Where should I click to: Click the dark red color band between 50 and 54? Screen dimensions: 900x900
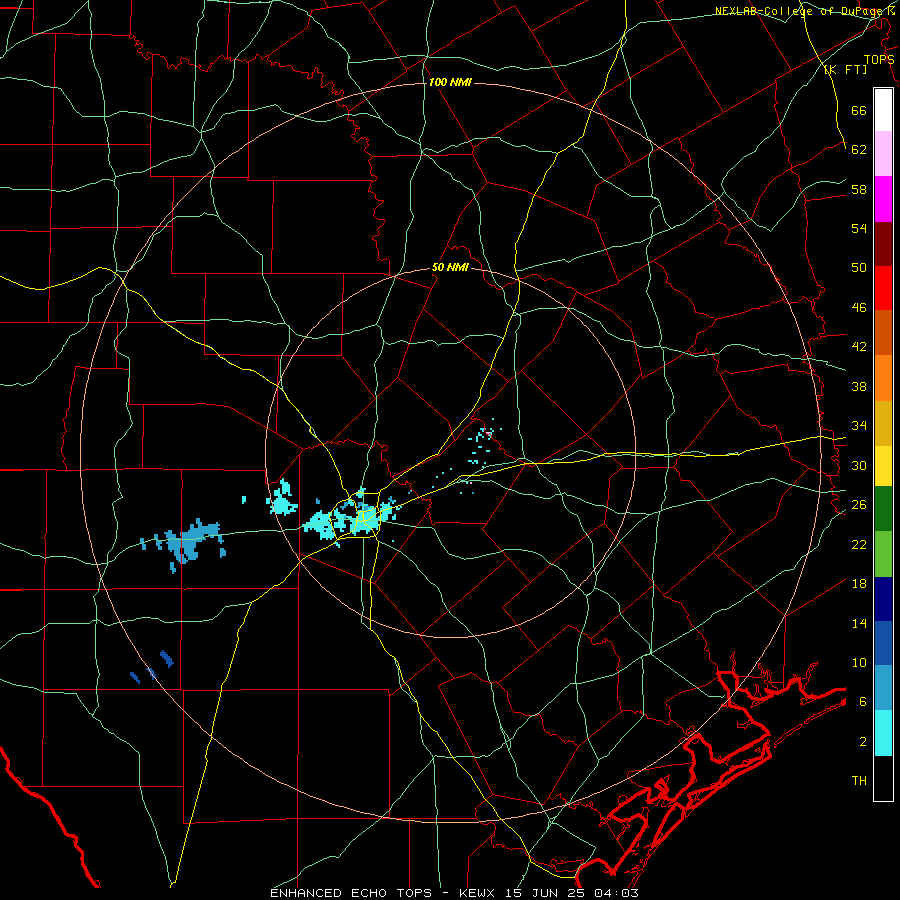click(x=883, y=244)
